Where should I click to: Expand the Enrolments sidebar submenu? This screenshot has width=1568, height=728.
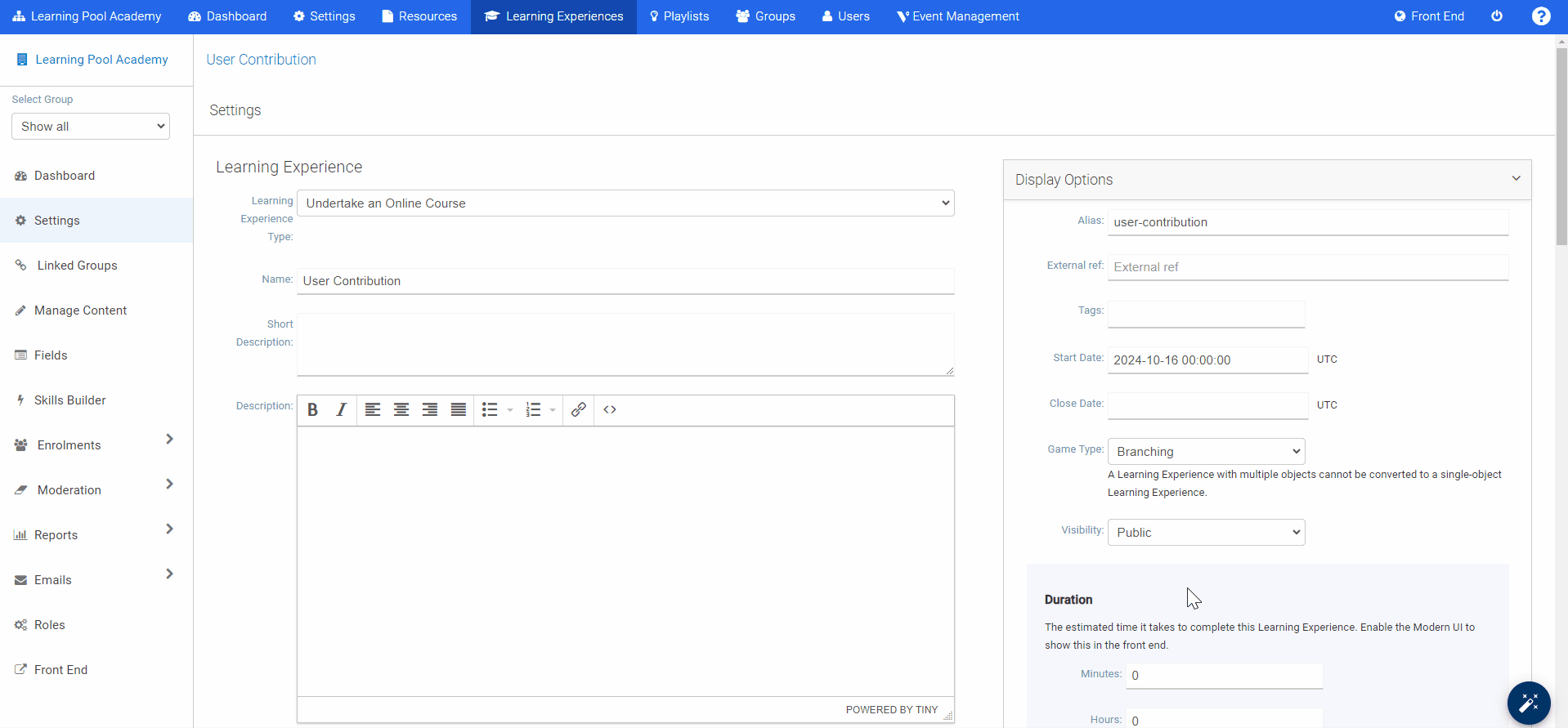click(x=169, y=440)
